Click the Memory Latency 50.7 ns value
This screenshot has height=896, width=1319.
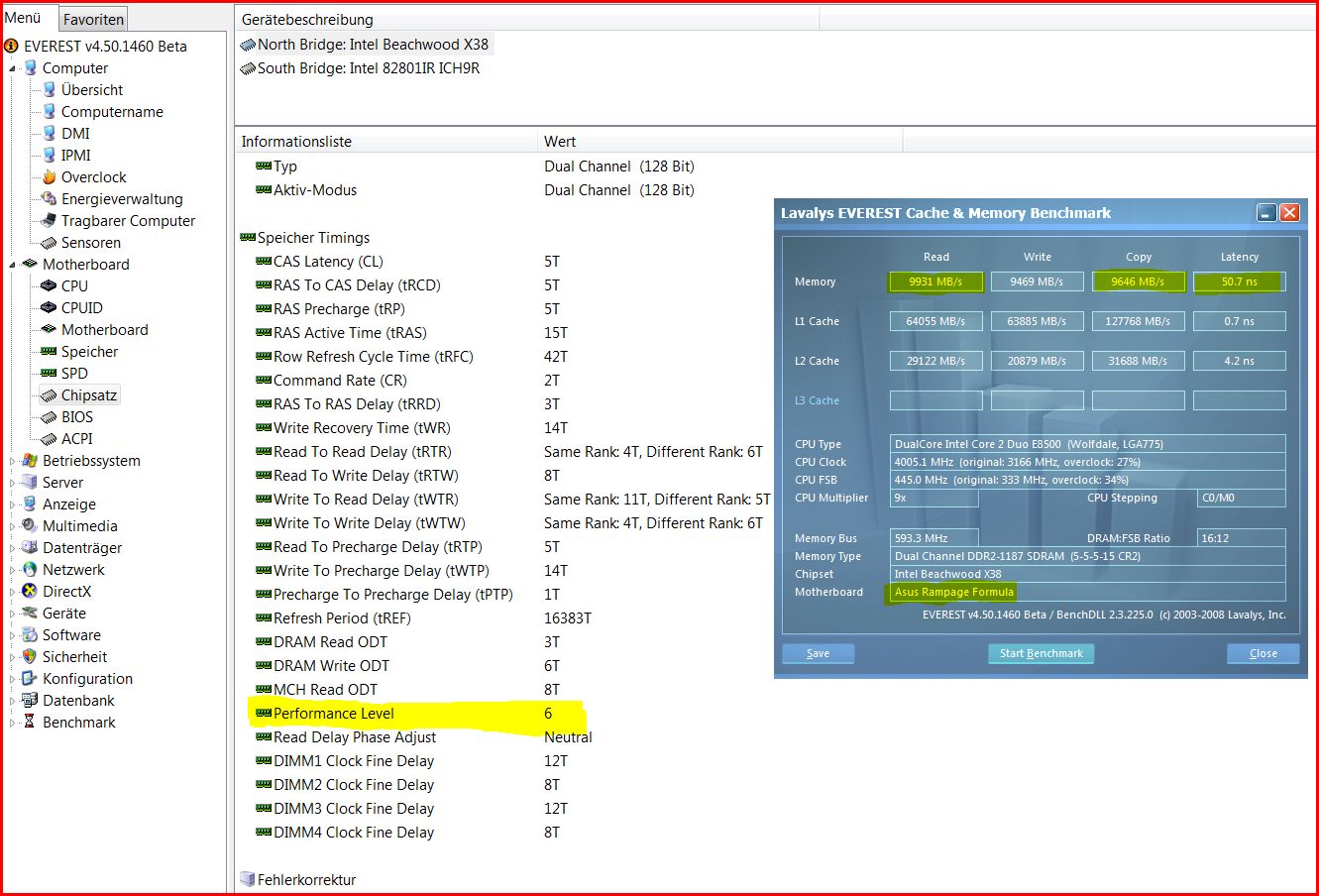pos(1239,281)
